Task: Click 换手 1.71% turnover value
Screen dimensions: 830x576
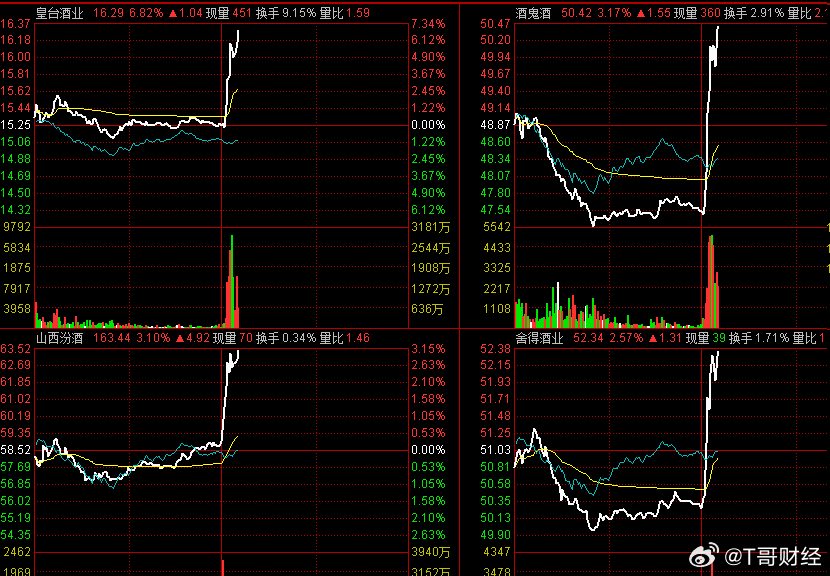Action: point(759,338)
